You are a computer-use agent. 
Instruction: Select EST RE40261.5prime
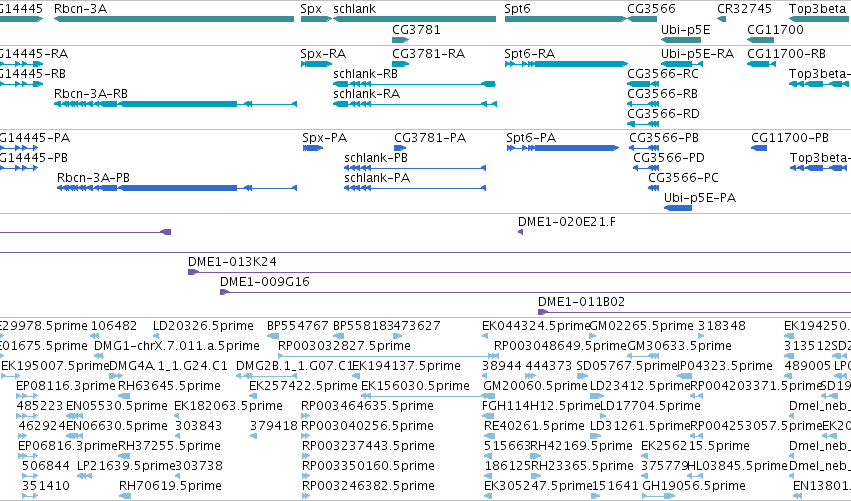pos(535,426)
